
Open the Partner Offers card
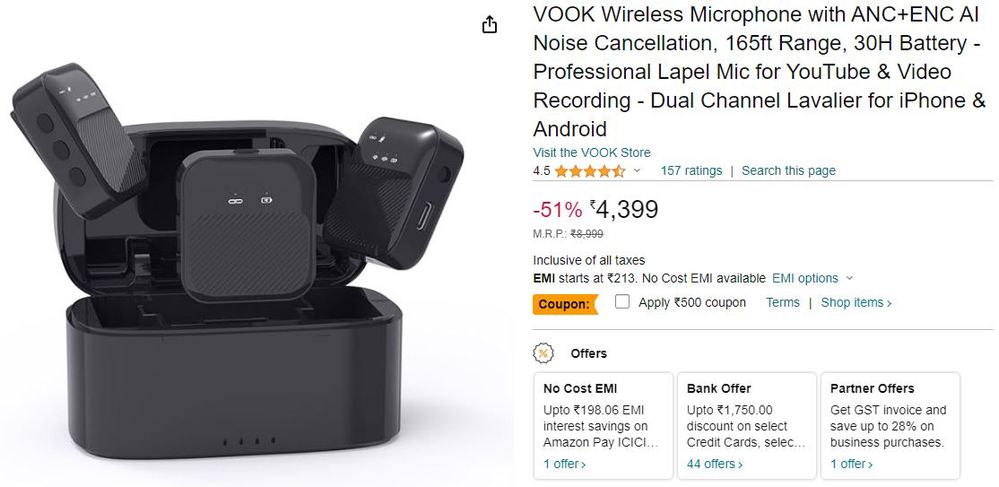coord(890,426)
